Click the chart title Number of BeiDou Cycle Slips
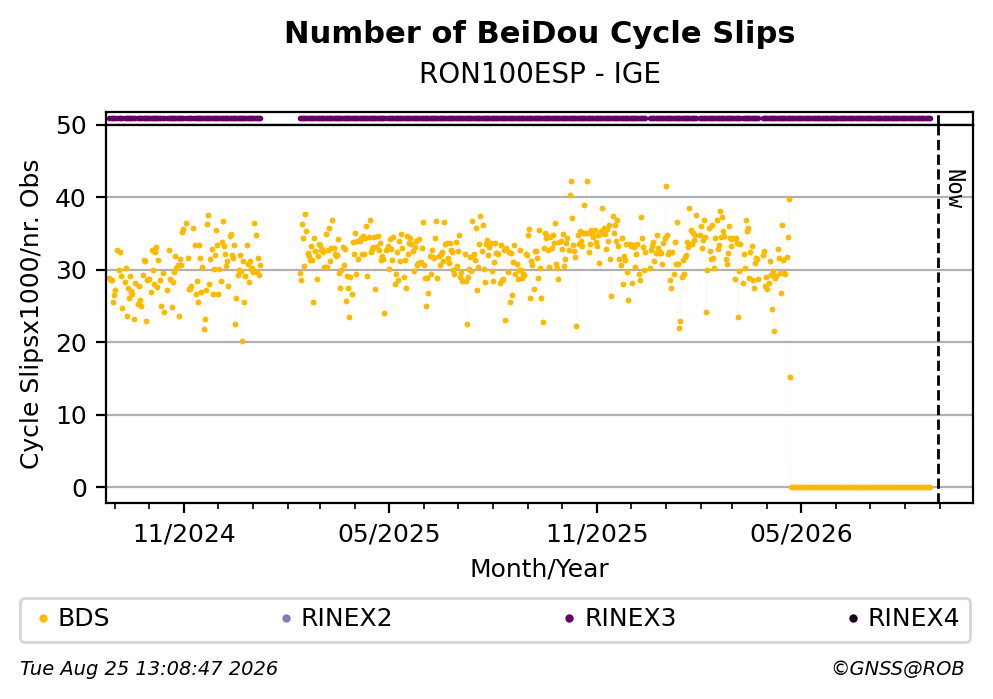The image size is (993, 699). pyautogui.click(x=540, y=33)
